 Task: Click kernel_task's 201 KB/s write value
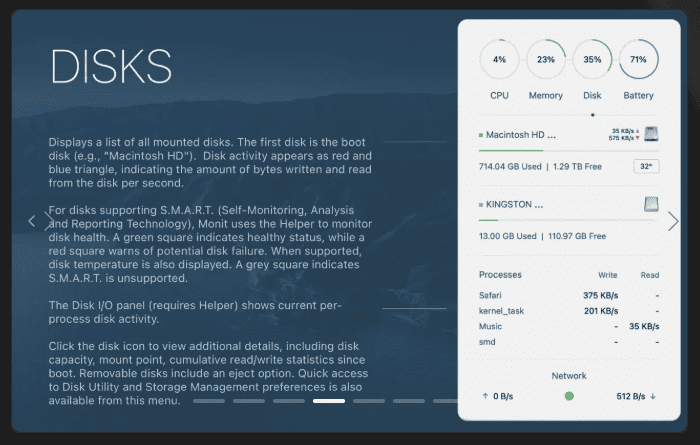[601, 311]
